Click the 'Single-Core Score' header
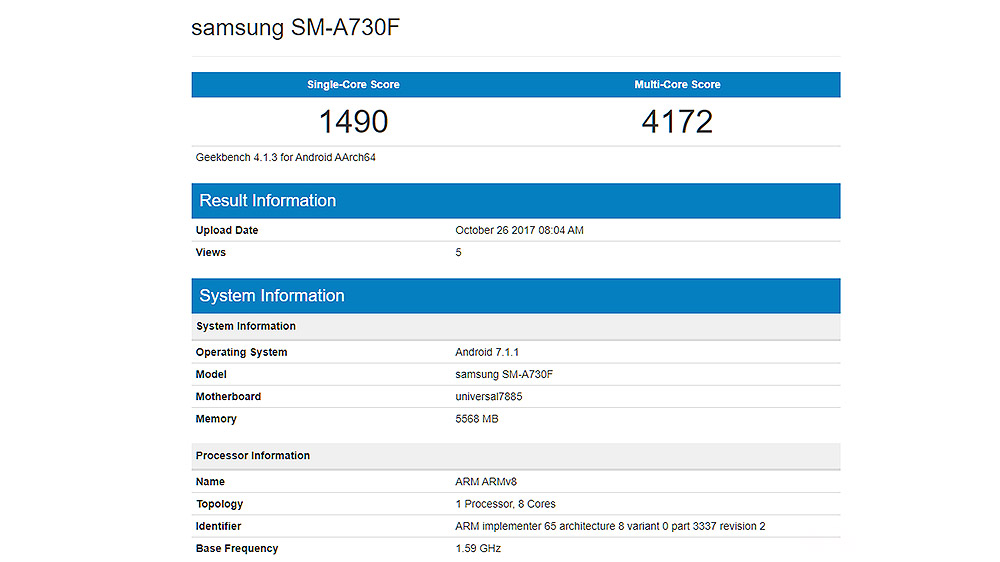Screen dimensions: 1000x562 click(353, 84)
